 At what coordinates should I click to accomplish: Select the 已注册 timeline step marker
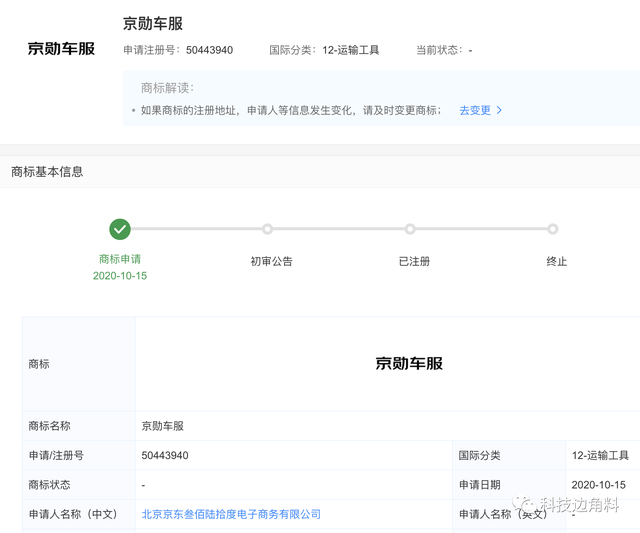[x=410, y=229]
